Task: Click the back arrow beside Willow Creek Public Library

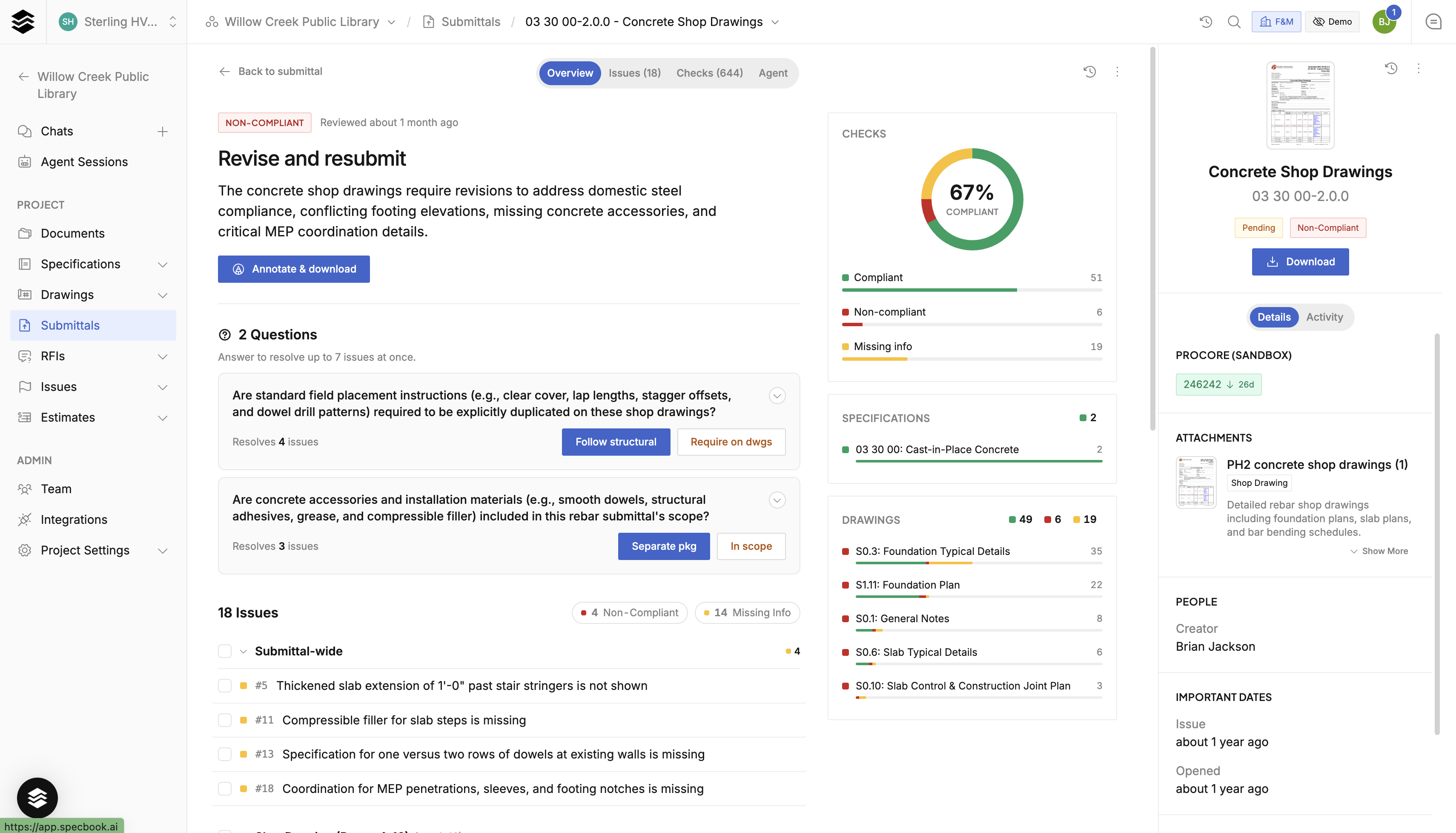Action: click(23, 77)
